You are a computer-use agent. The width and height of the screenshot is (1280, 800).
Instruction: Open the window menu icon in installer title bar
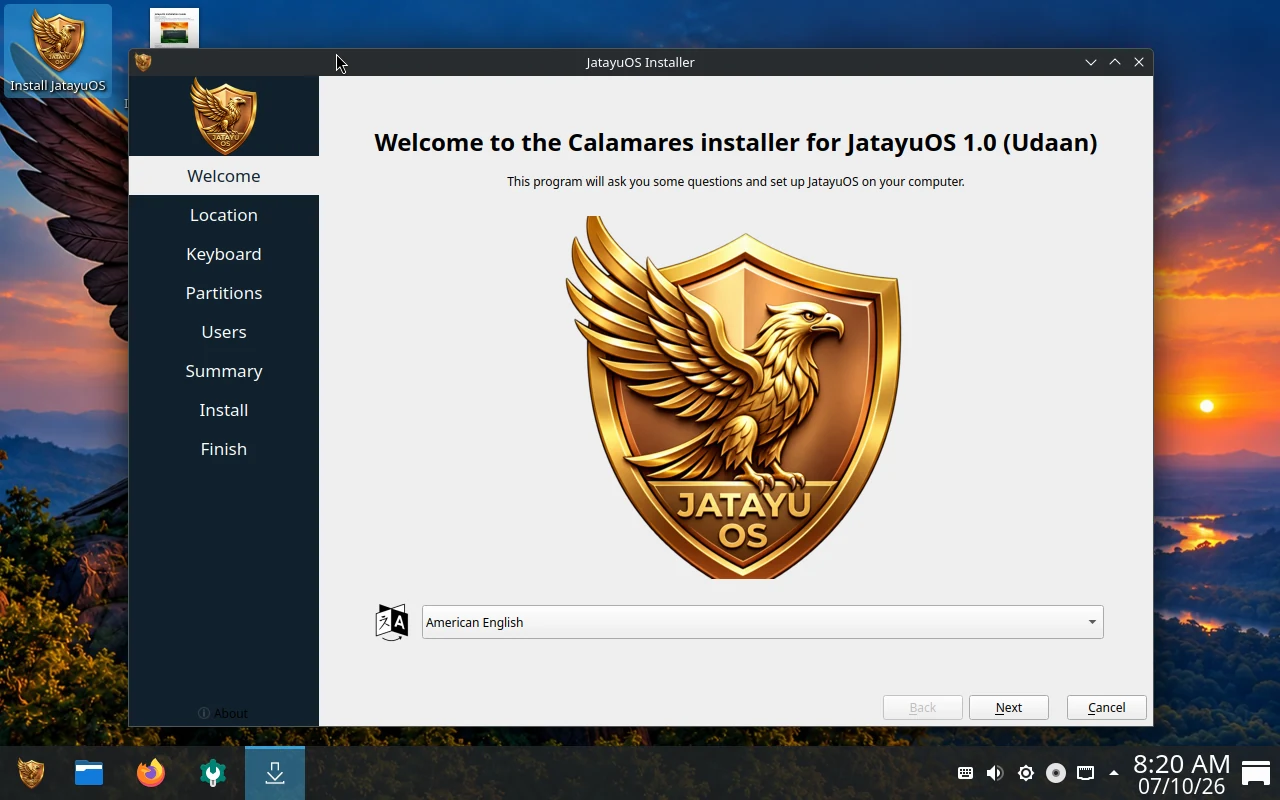pyautogui.click(x=143, y=62)
